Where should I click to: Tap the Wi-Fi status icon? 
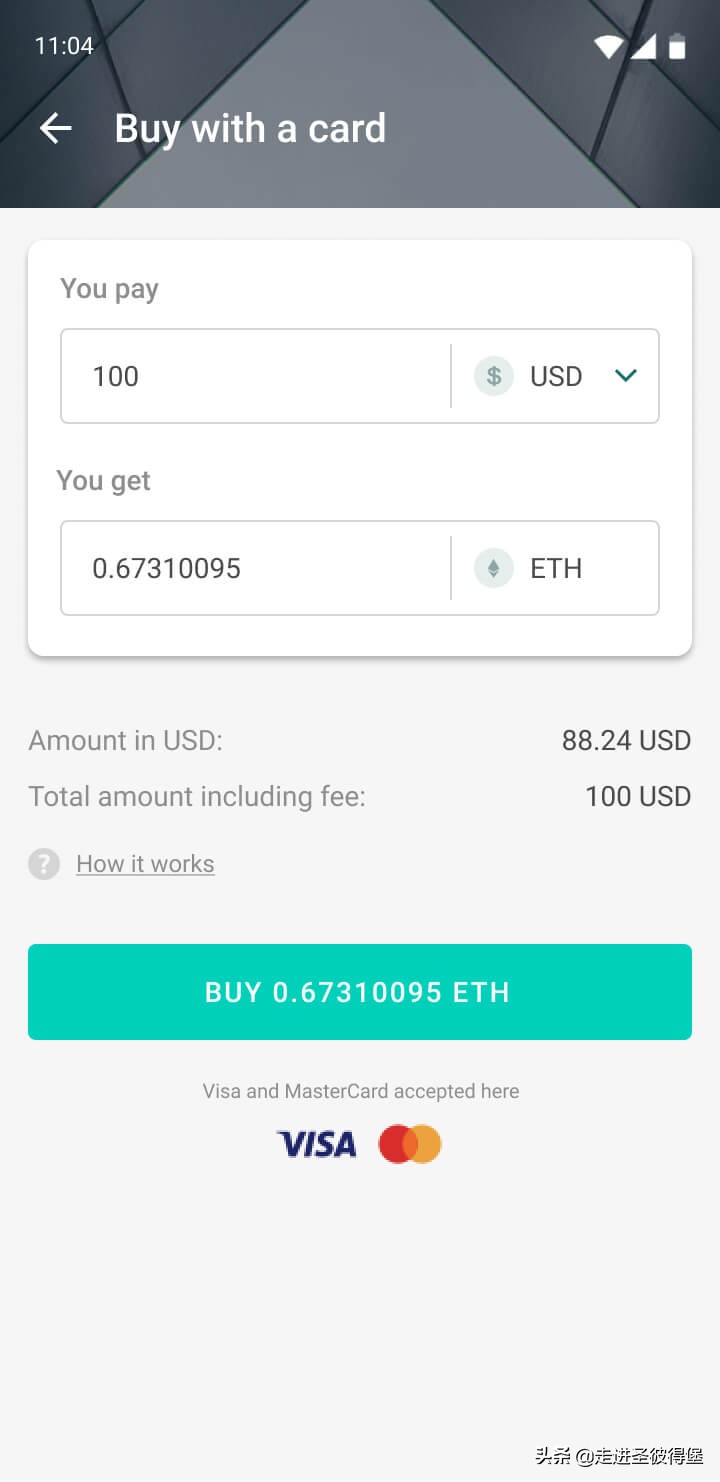click(x=608, y=46)
